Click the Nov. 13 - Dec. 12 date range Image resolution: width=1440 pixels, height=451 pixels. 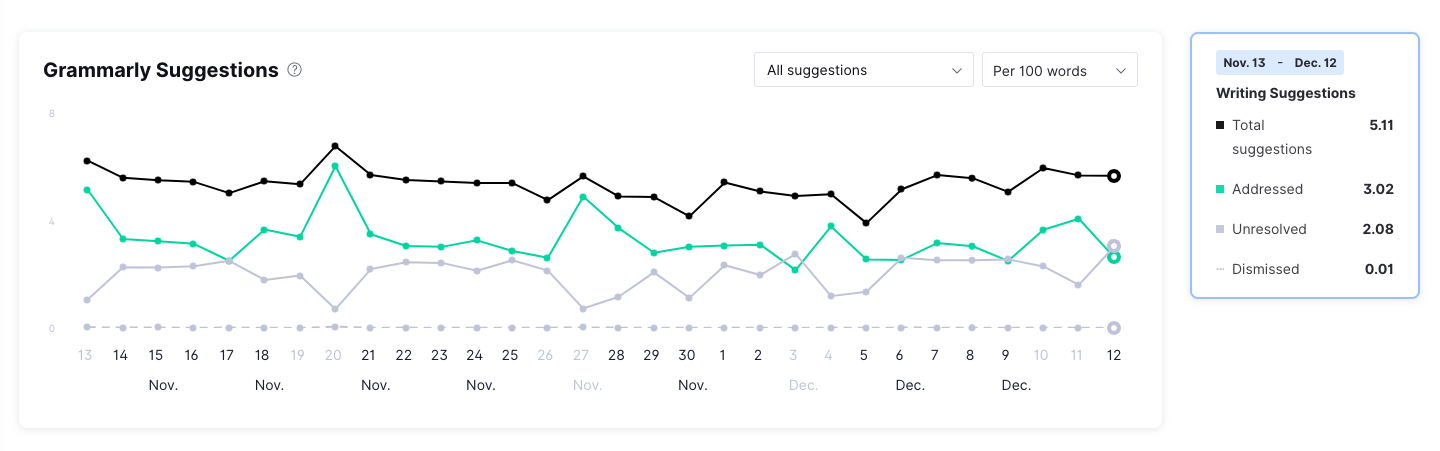point(1279,63)
